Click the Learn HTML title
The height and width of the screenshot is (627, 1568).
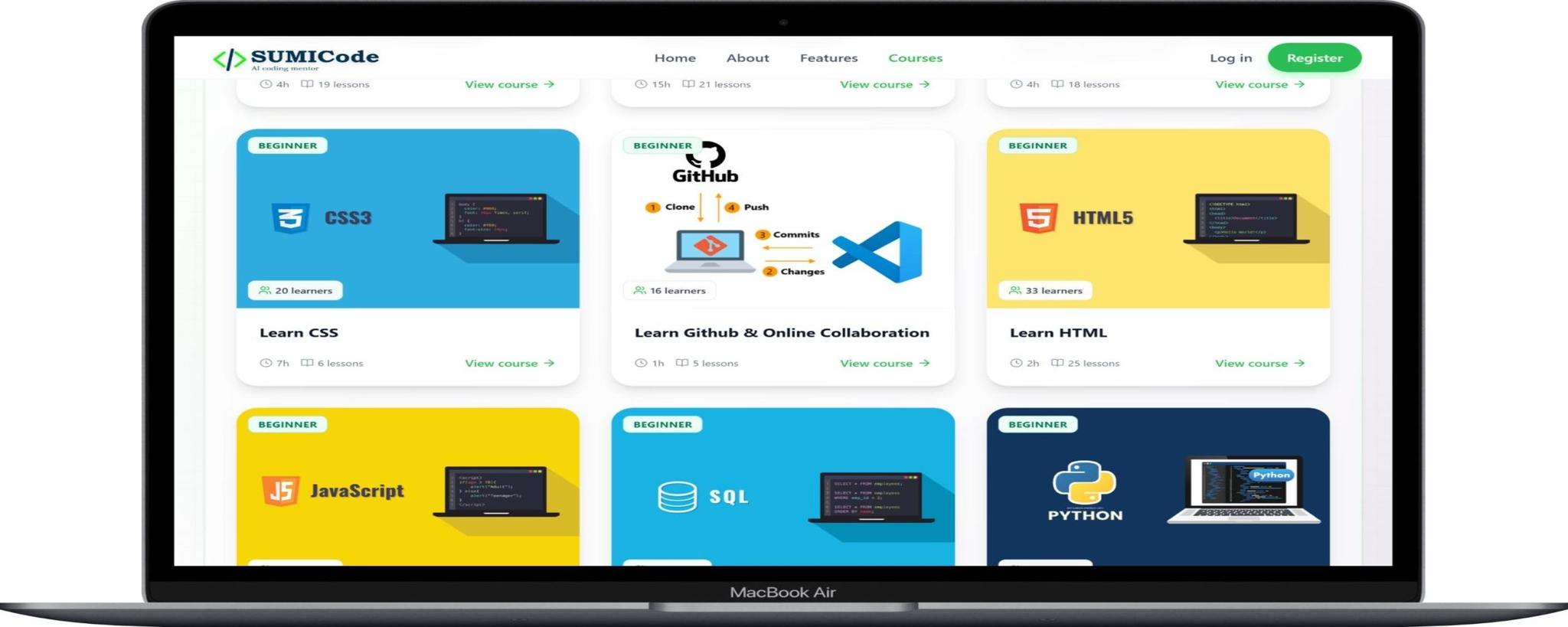pos(1058,333)
